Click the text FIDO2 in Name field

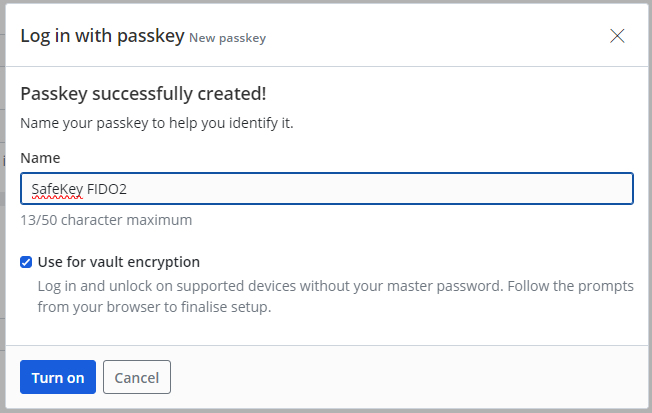(108, 188)
